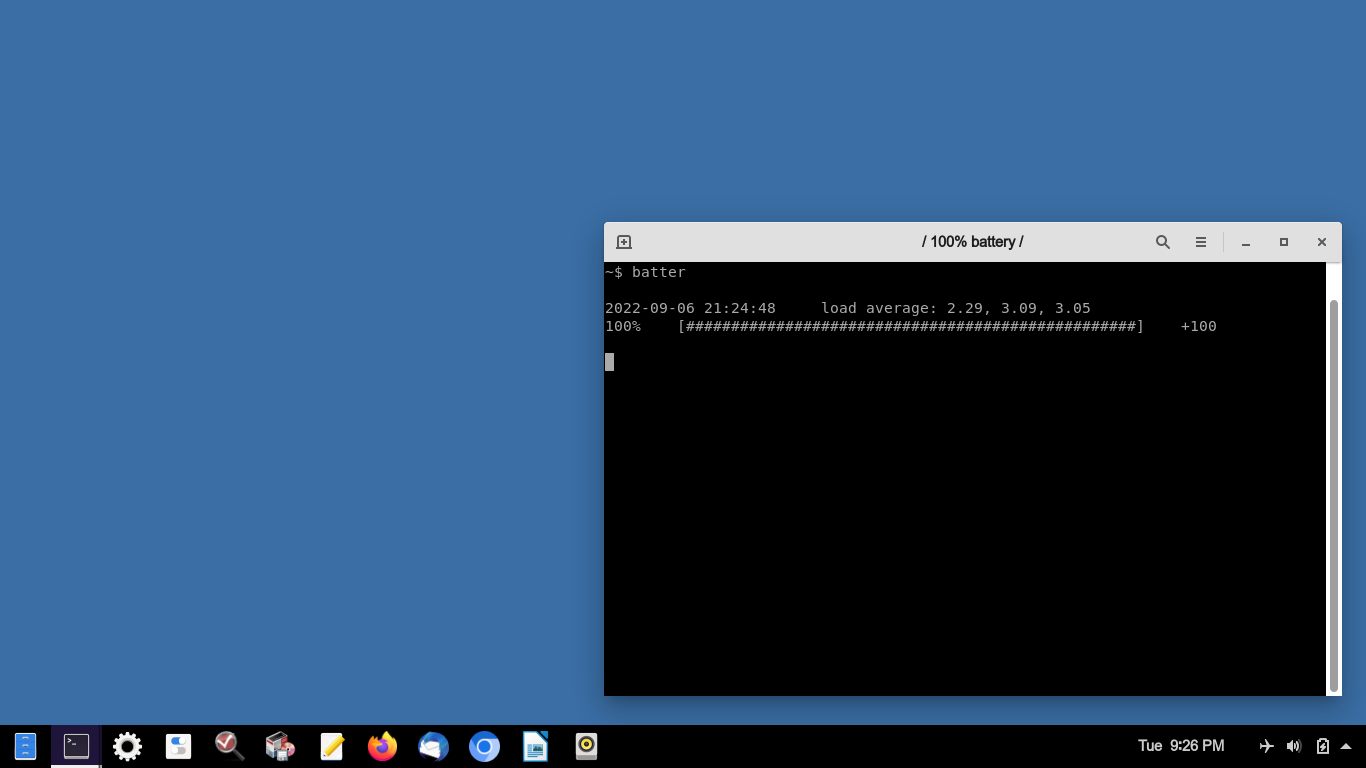Screen dimensions: 1366x768
Task: Maximize the terminal window
Action: 1284,242
